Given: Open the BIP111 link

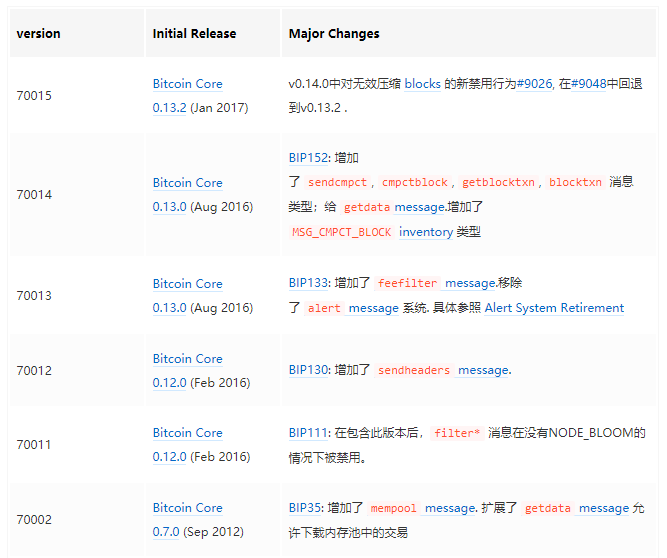Looking at the screenshot, I should click(308, 433).
